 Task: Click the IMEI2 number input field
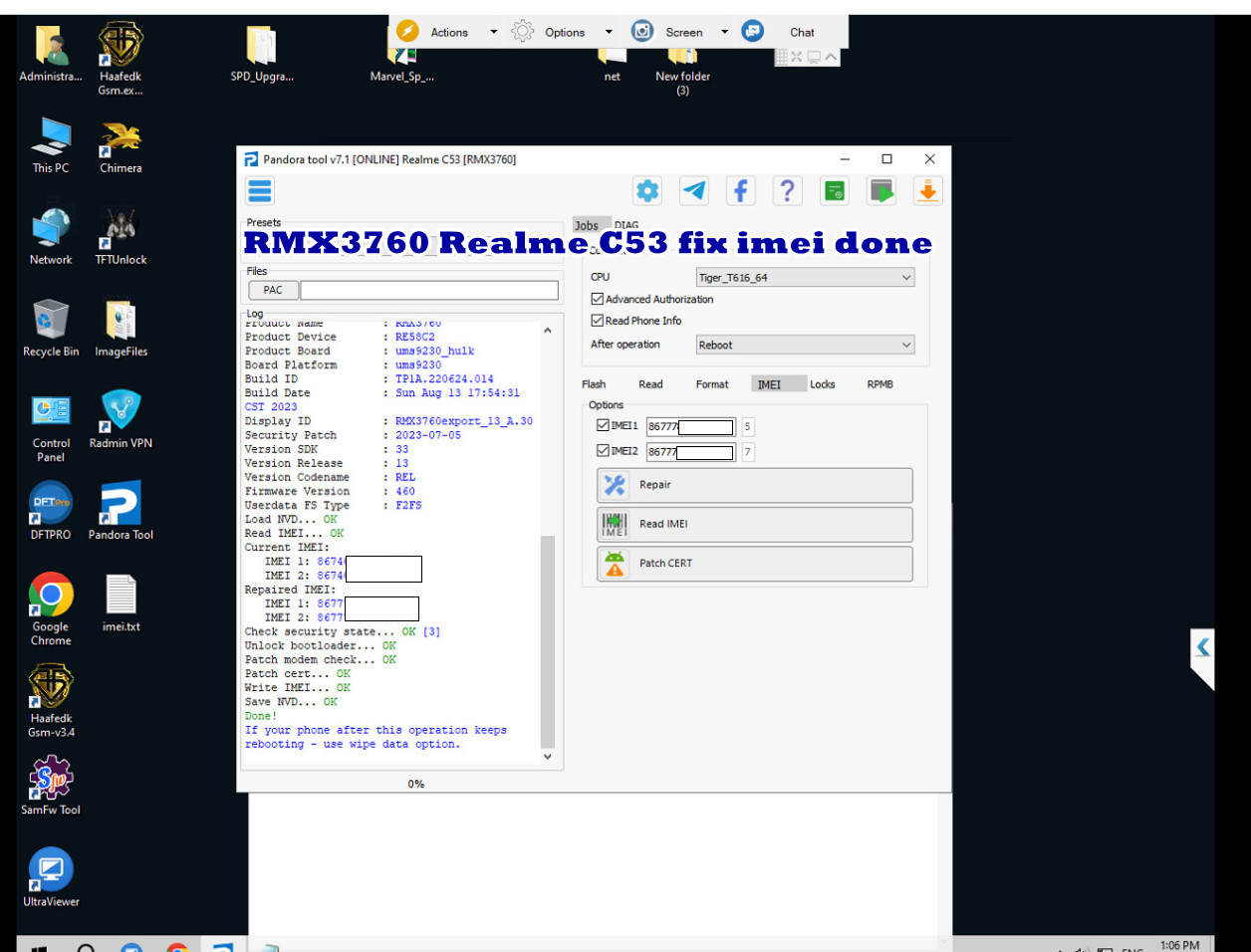[x=691, y=452]
